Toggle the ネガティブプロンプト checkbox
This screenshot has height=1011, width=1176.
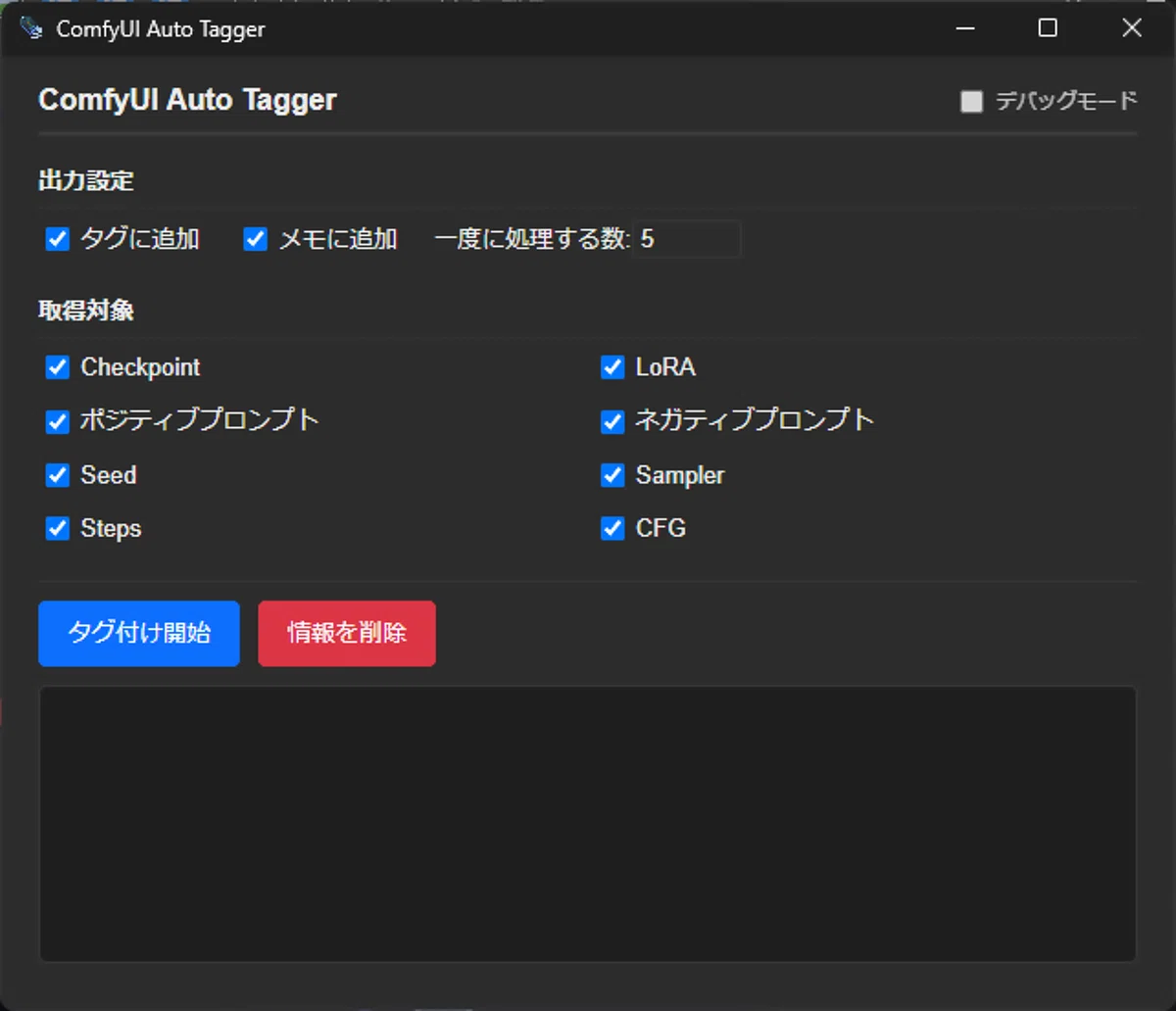point(612,421)
